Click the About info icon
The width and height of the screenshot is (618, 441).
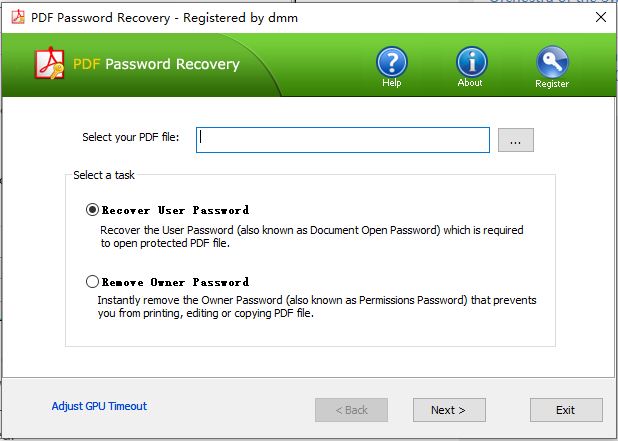pos(470,63)
